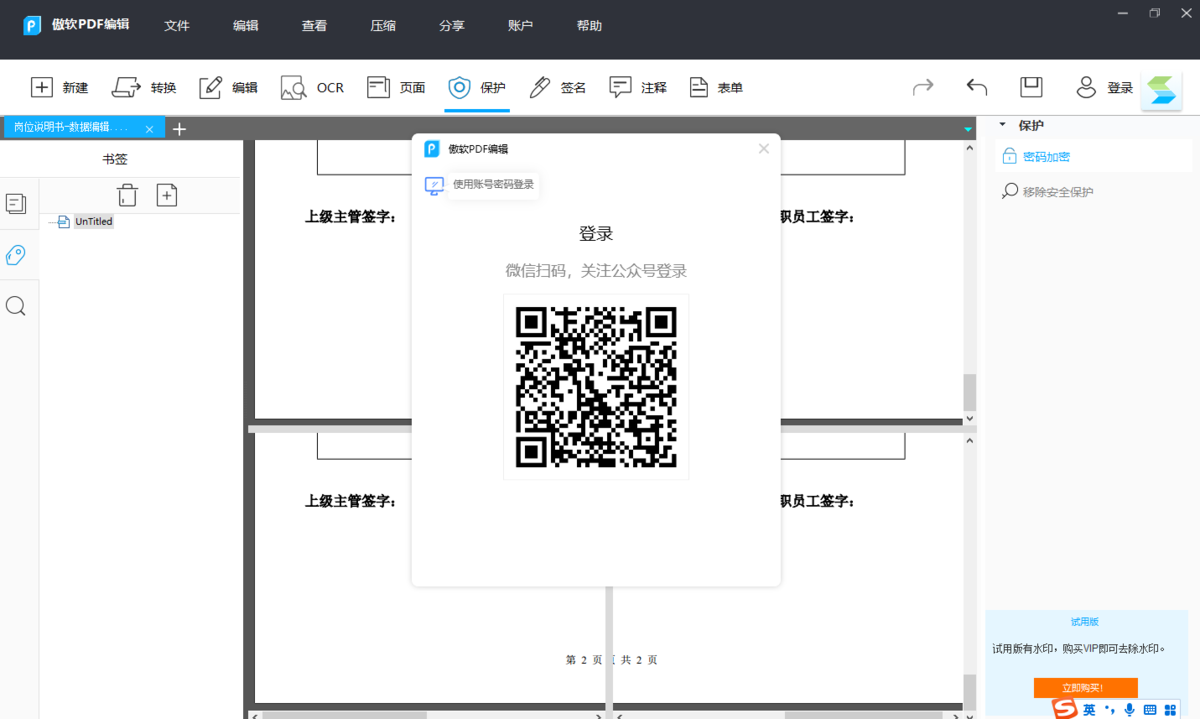The image size is (1200, 719).
Task: Open the Compress (压缩) menu
Action: [x=383, y=26]
